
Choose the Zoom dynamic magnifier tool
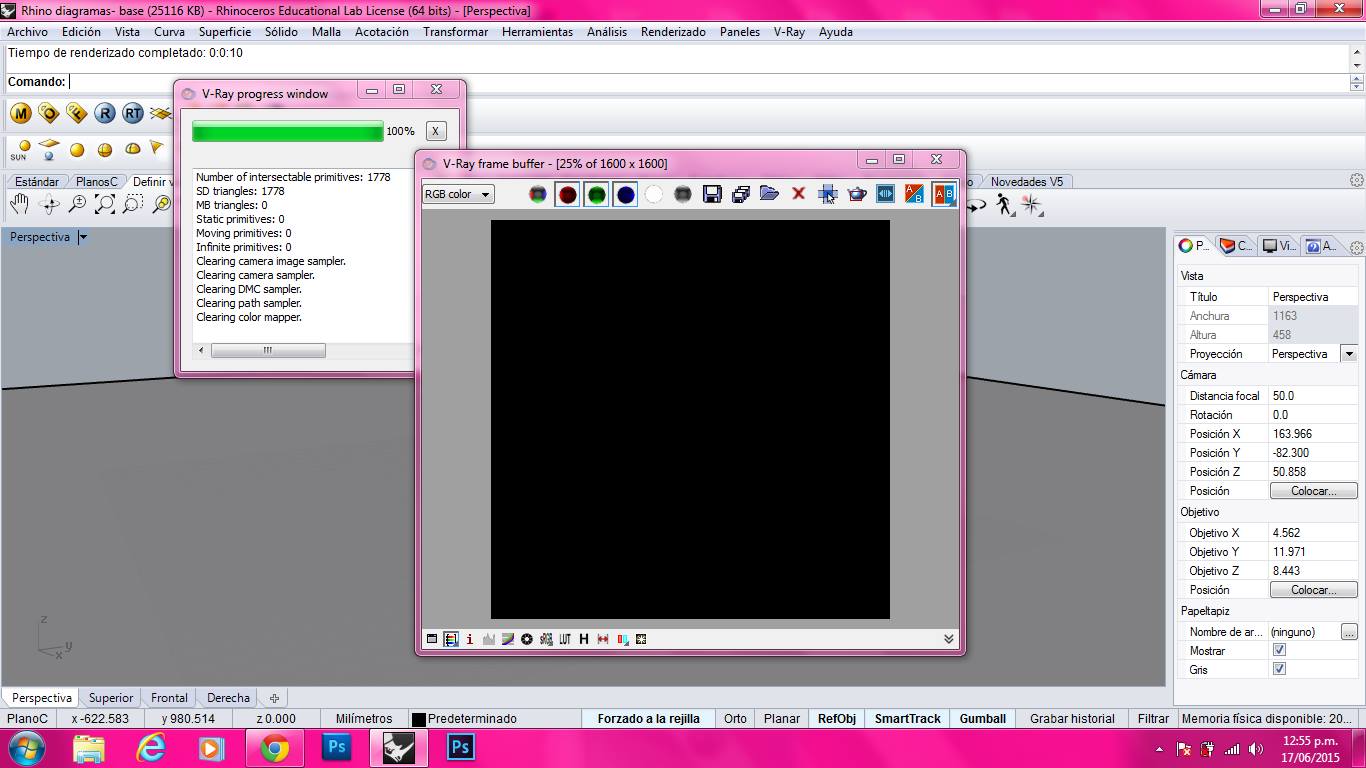coord(77,204)
